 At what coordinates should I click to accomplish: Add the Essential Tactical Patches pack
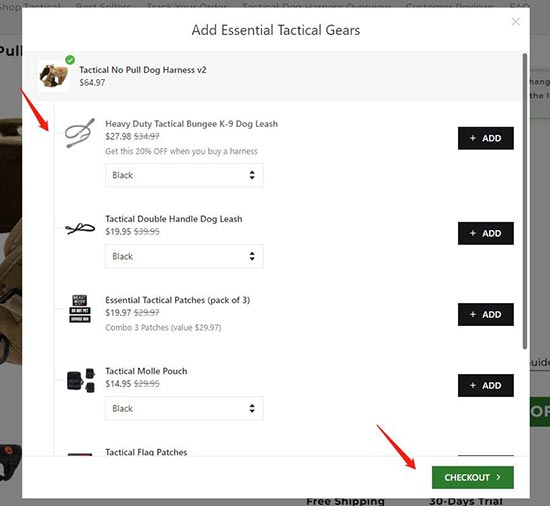pos(485,315)
